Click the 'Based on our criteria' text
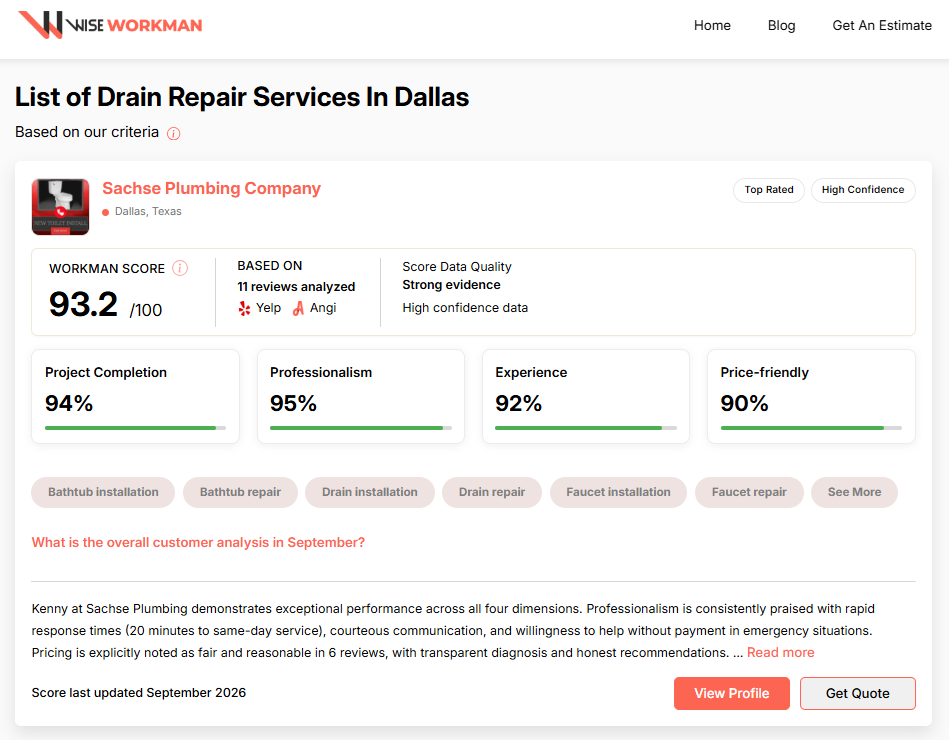Screen dimensions: 949x742 pos(87,133)
